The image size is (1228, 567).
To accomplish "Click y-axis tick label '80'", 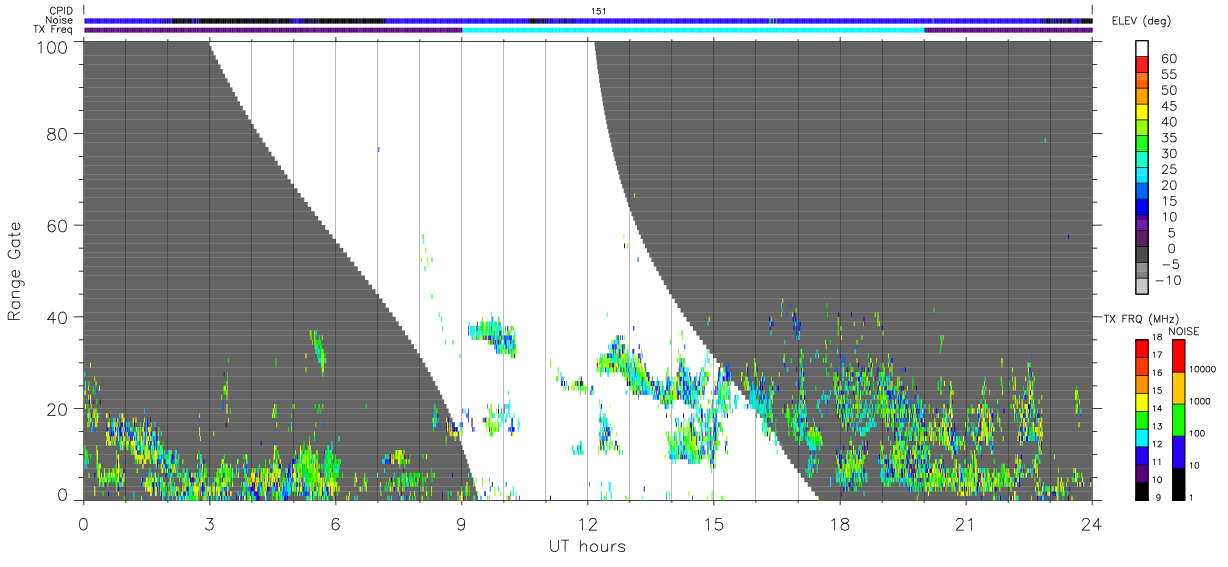I will 57,133.
